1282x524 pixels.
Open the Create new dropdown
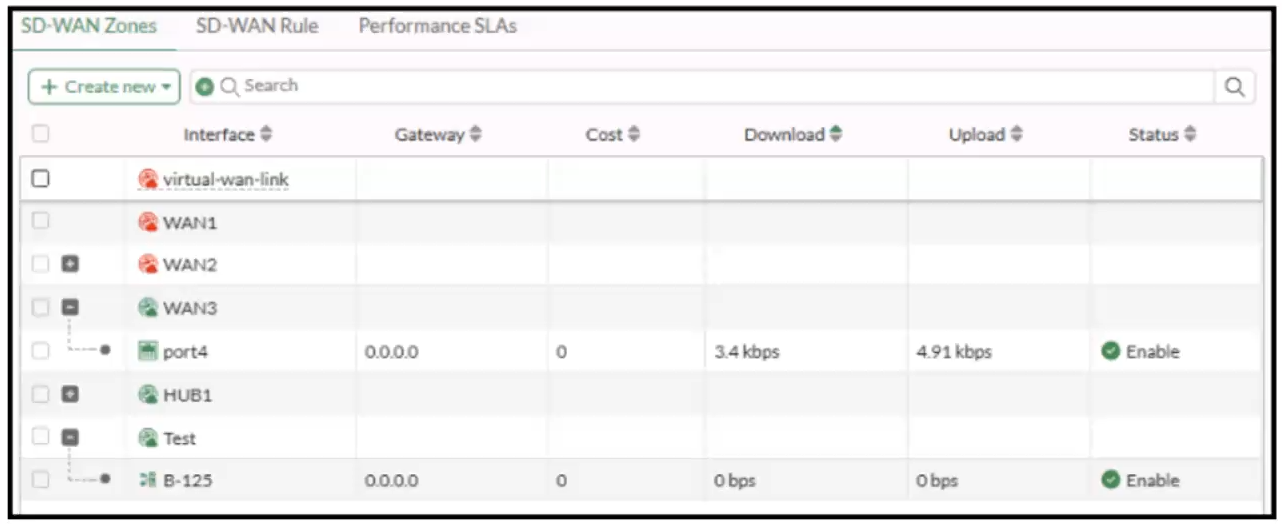point(104,87)
